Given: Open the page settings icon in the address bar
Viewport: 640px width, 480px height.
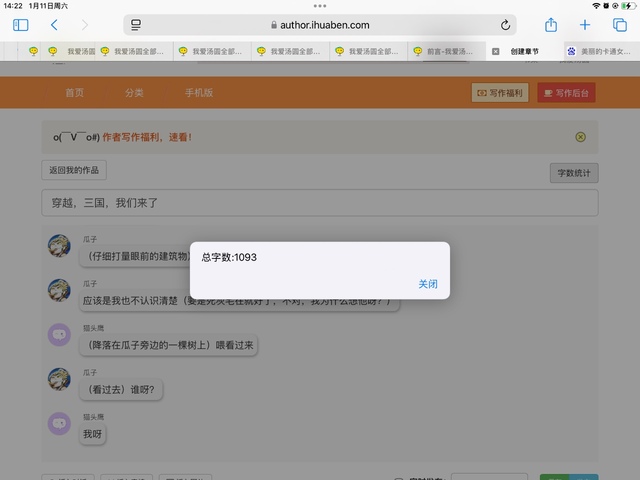Looking at the screenshot, I should pos(137,25).
